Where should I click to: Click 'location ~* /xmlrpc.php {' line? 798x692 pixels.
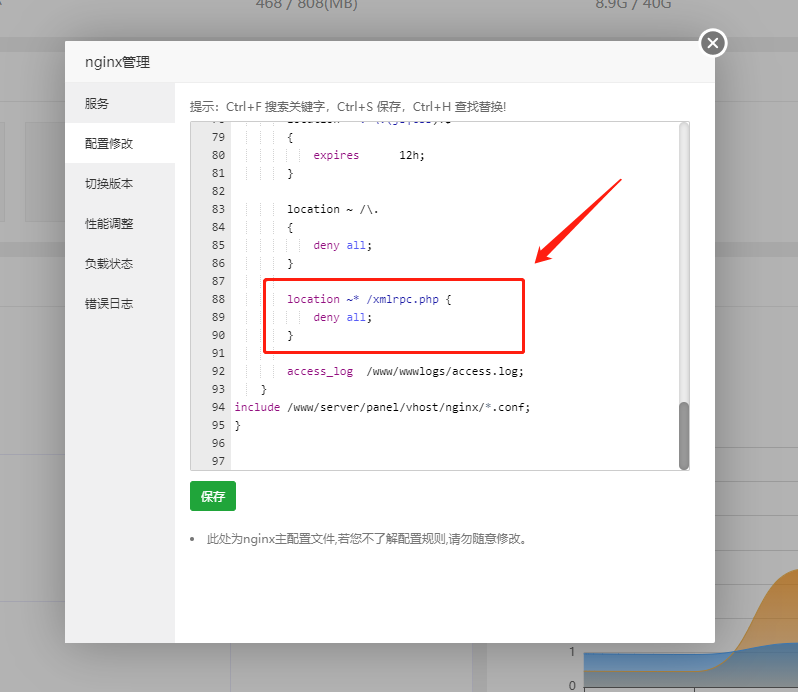pos(369,299)
